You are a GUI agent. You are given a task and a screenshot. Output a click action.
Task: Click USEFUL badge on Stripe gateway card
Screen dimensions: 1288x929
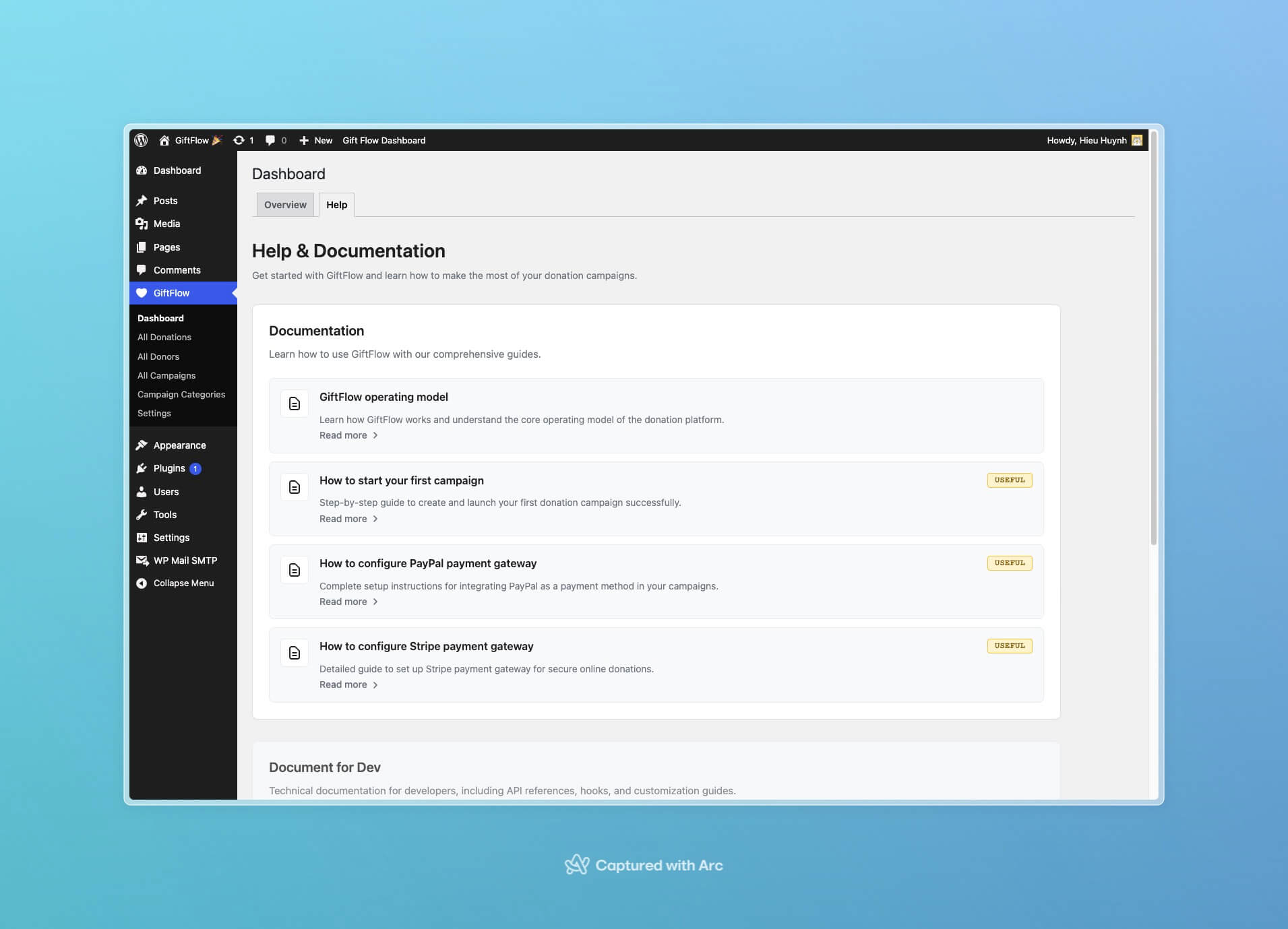(x=1010, y=646)
